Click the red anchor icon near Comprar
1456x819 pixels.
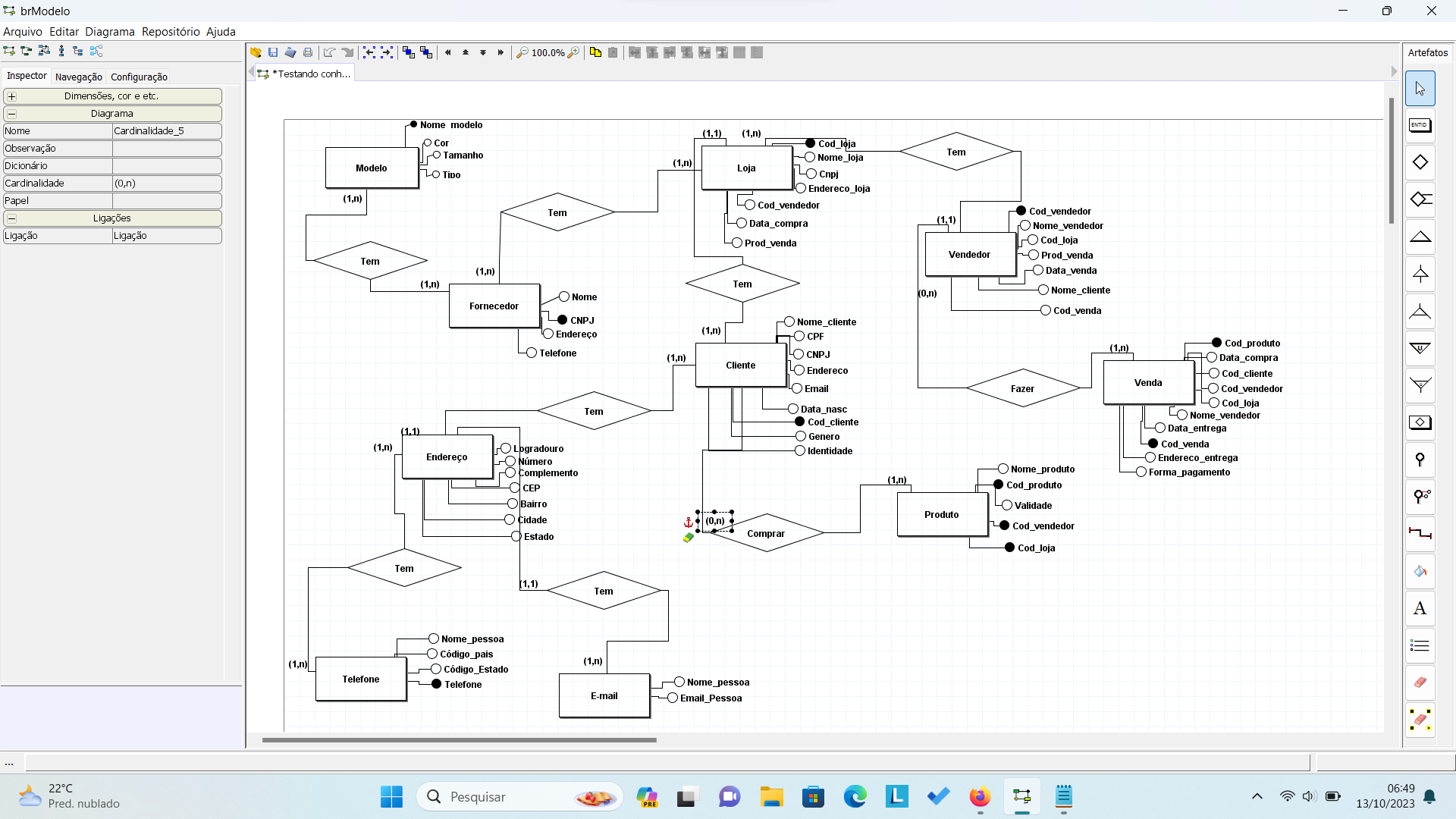click(688, 522)
